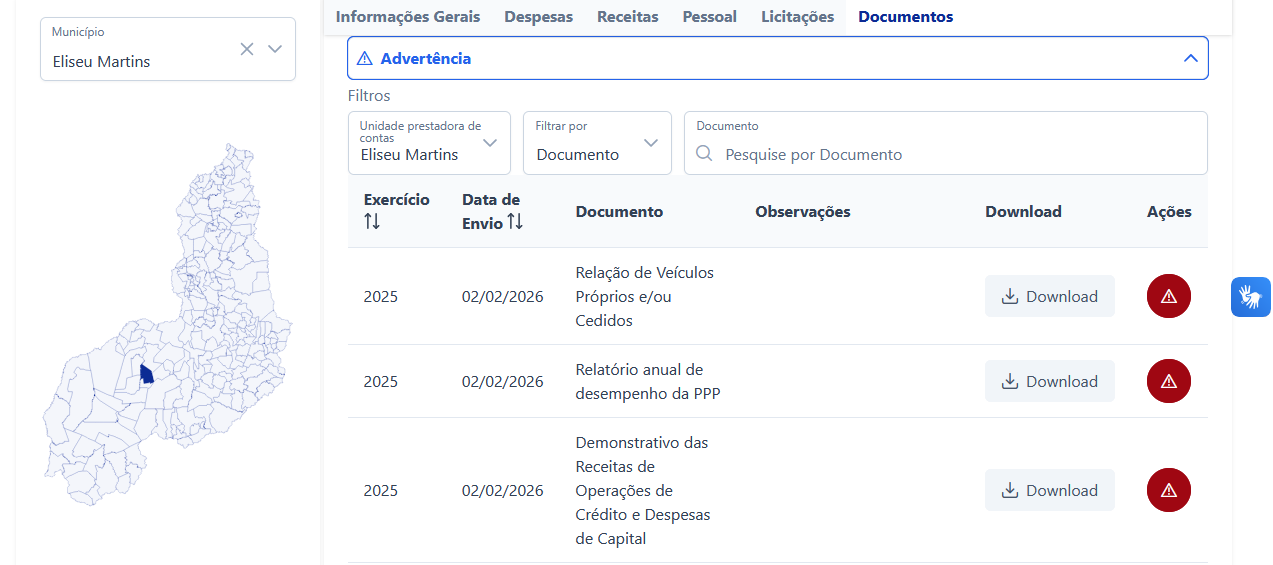The height and width of the screenshot is (565, 1273).
Task: Open the Município dropdown chevron
Action: pyautogui.click(x=275, y=49)
